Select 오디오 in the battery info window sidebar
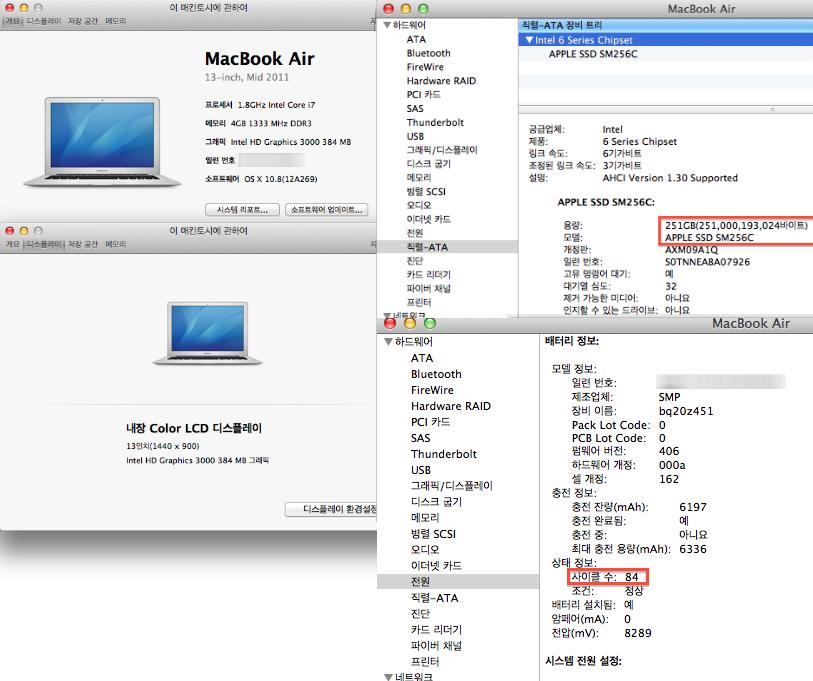Image resolution: width=813 pixels, height=681 pixels. (425, 550)
